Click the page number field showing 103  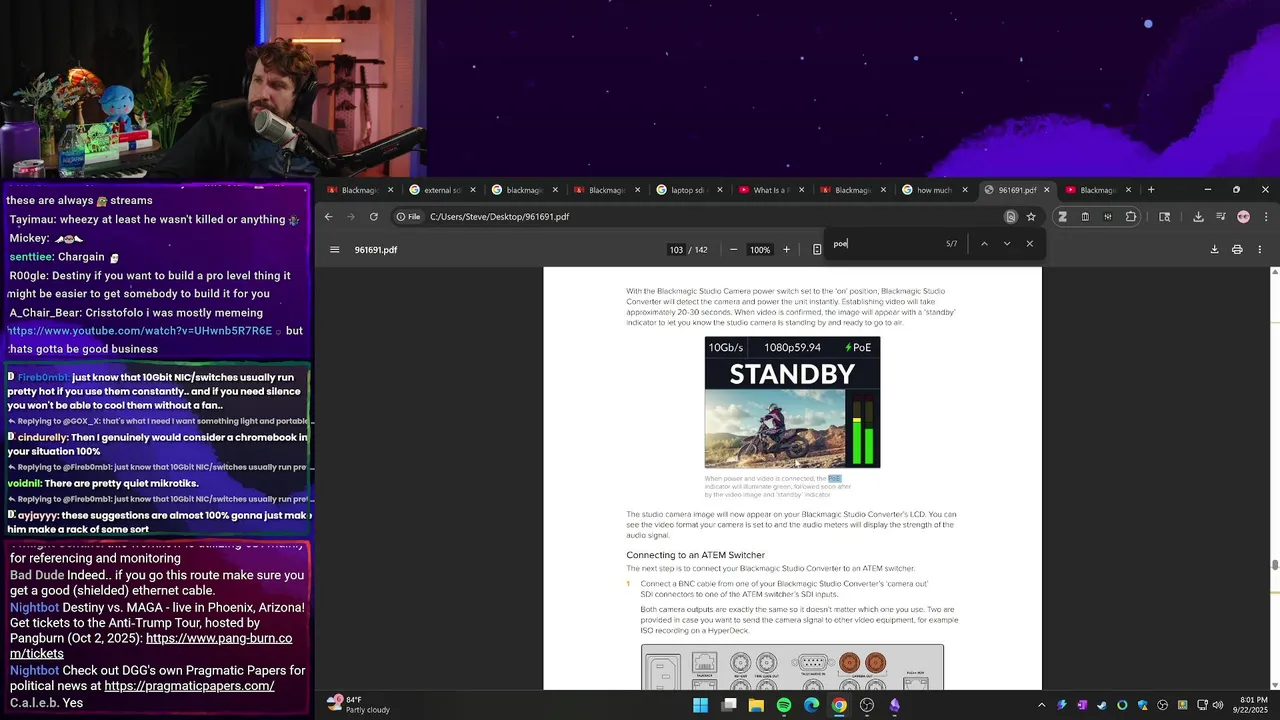677,250
